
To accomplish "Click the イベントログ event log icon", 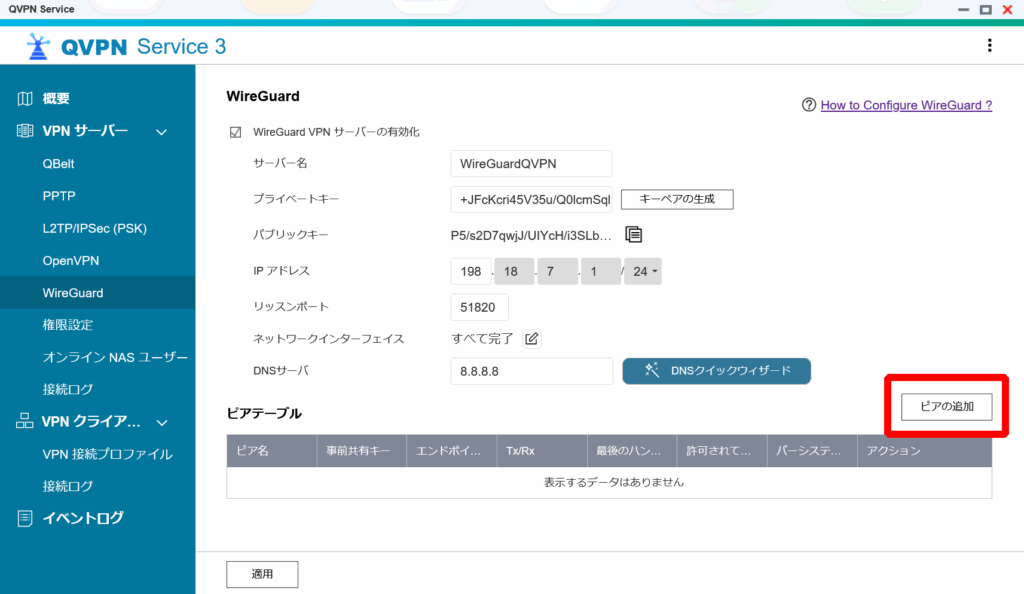I will click(x=25, y=518).
